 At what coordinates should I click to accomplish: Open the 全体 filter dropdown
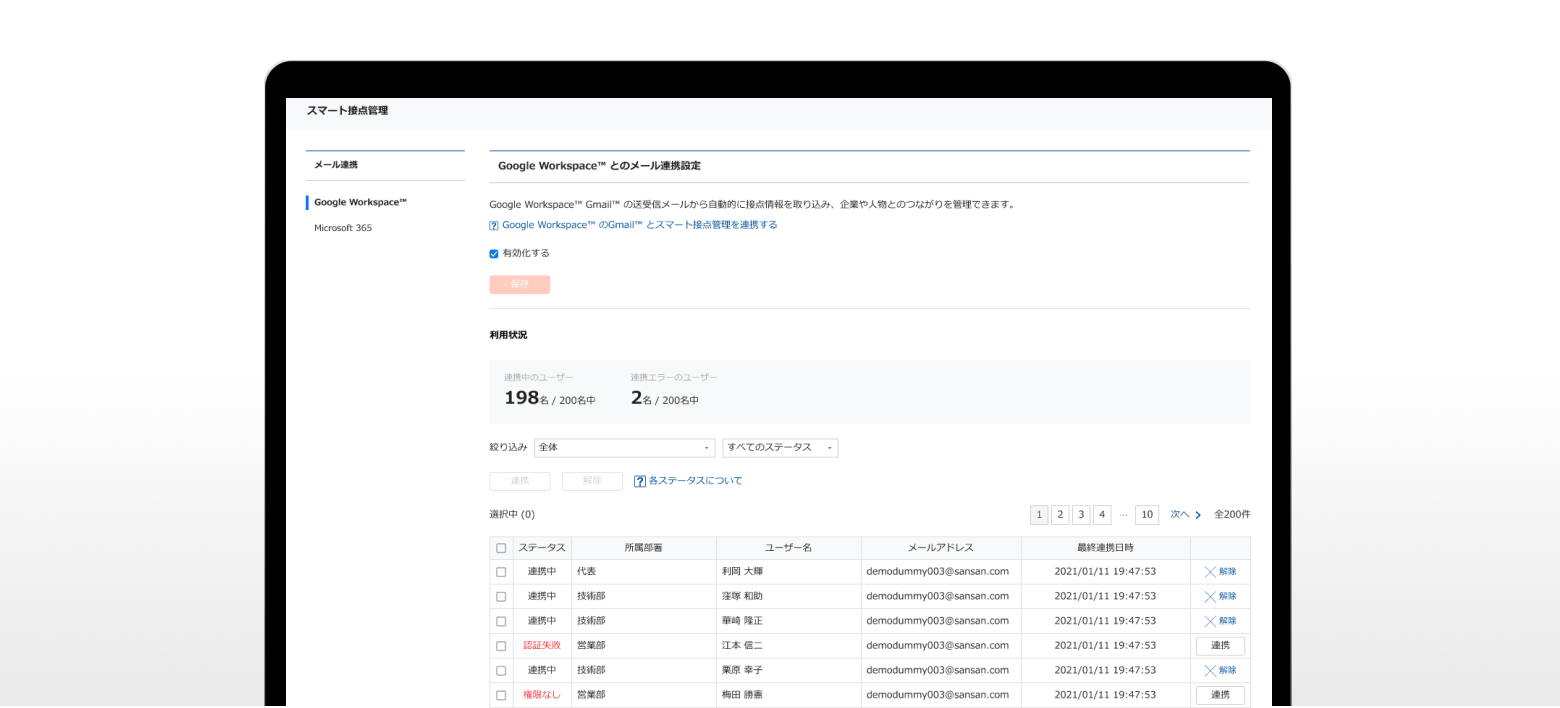click(x=625, y=448)
